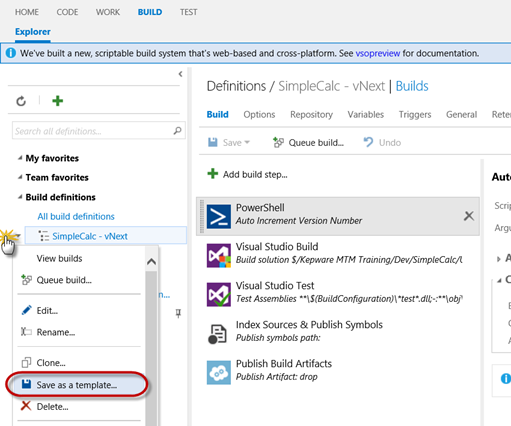Click the Rename icon in context menu
Image resolution: width=511 pixels, height=426 pixels.
click(x=26, y=332)
